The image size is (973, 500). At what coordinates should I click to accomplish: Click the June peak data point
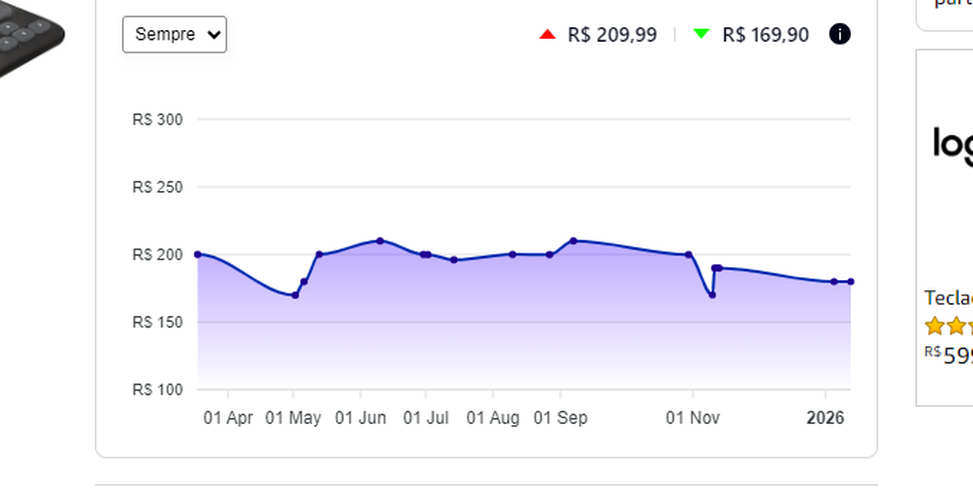tap(380, 241)
